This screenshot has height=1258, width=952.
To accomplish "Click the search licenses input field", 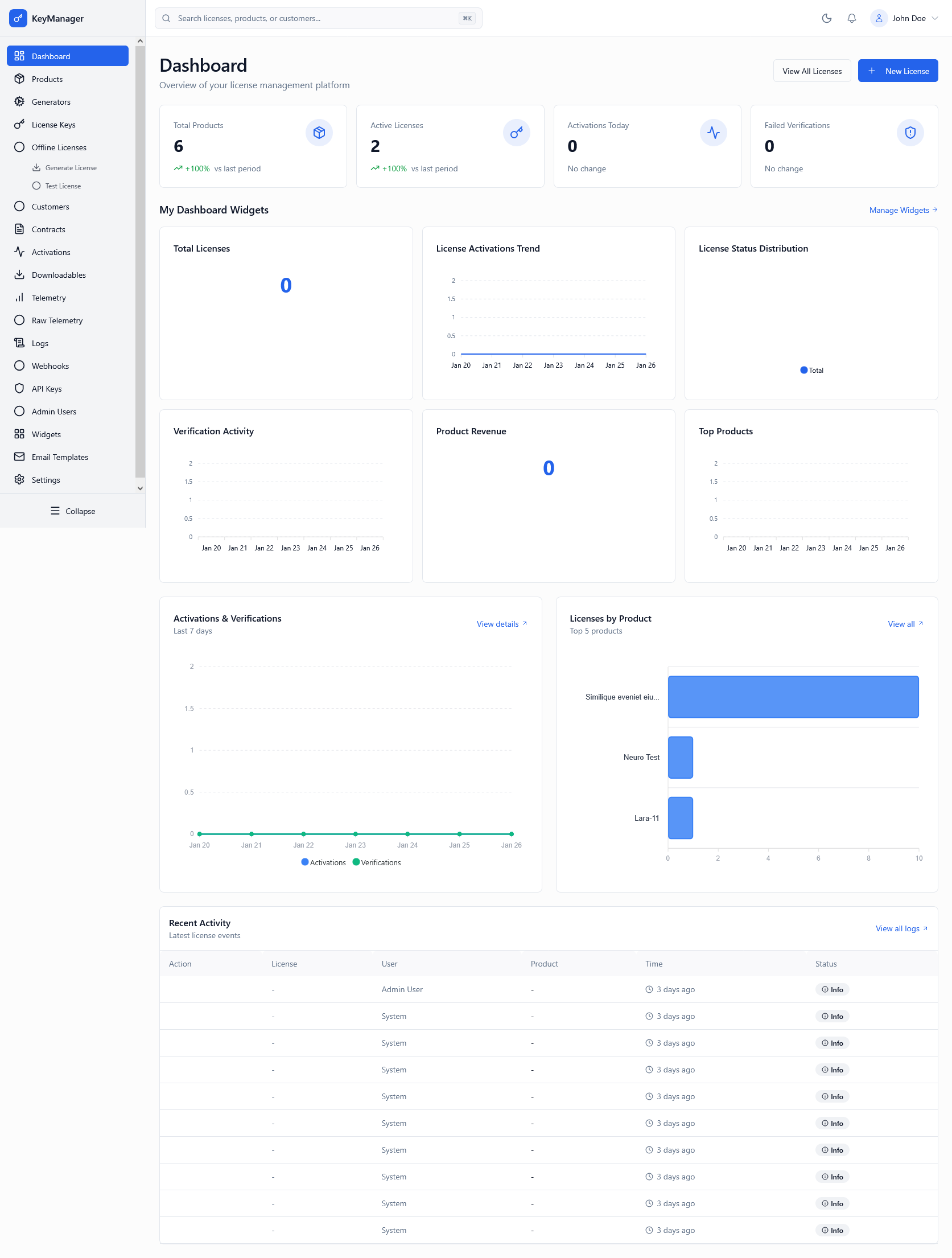I will point(319,18).
